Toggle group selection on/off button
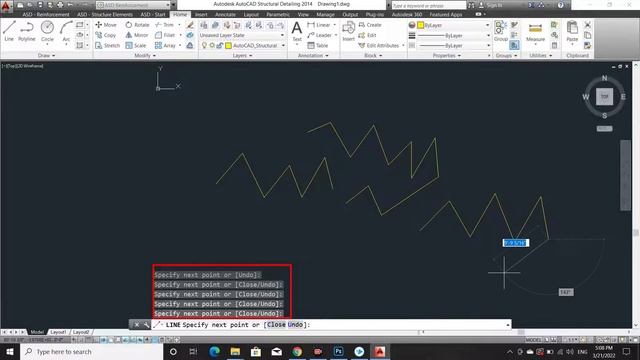640x360 pixels. point(514,45)
